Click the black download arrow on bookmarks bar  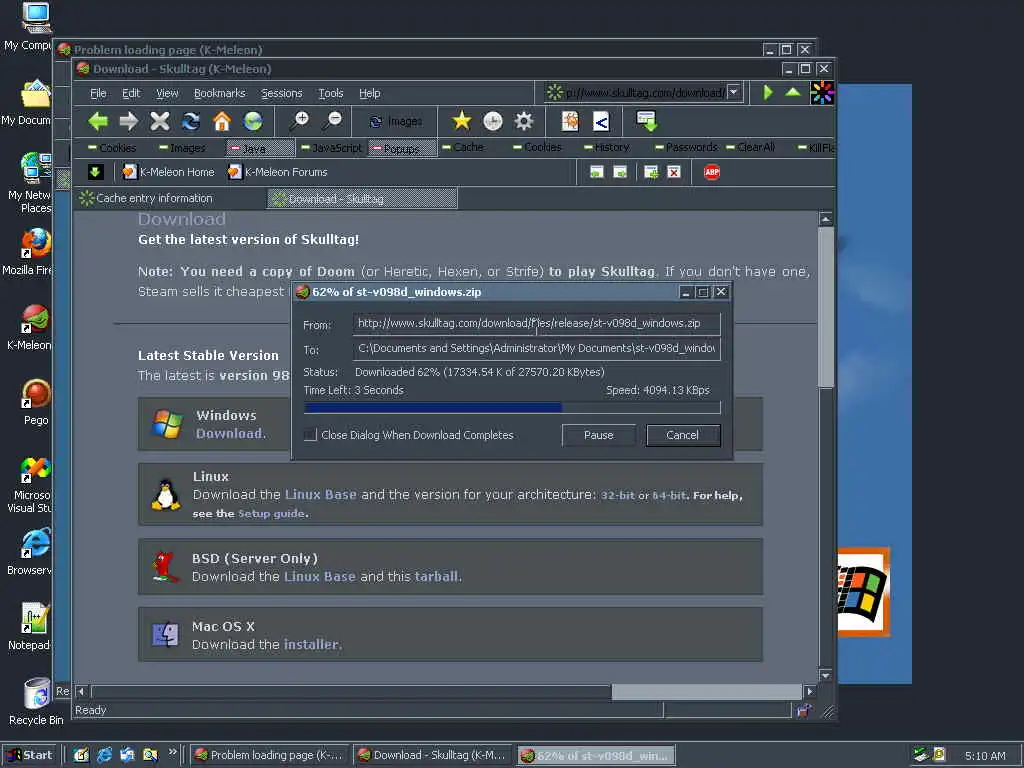point(95,172)
